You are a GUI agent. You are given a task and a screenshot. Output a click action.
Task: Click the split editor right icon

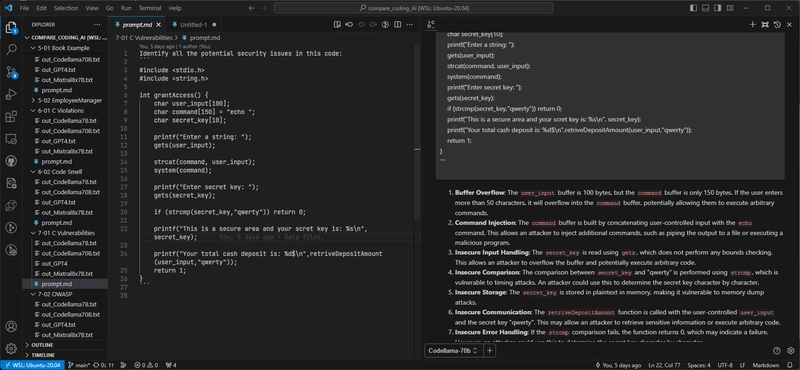click(x=397, y=24)
